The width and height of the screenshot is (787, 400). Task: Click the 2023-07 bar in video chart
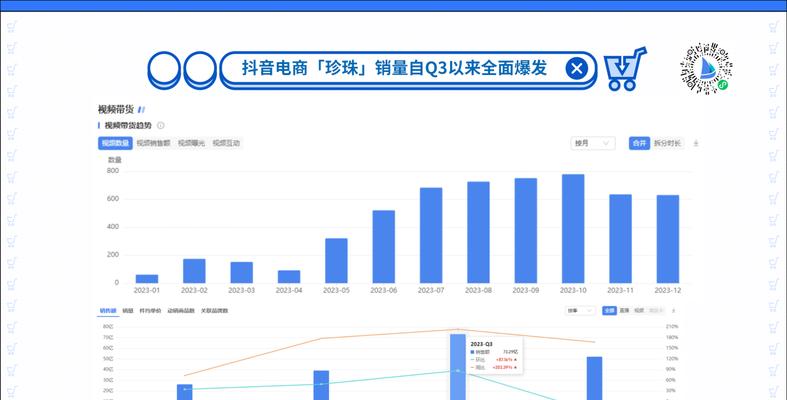tap(431, 235)
